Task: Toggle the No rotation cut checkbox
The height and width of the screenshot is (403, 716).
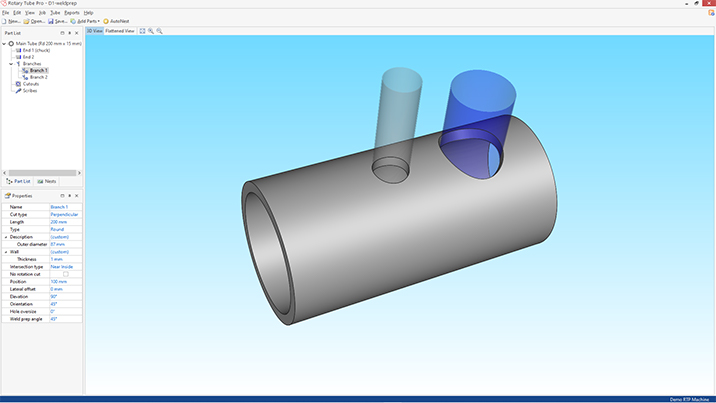Action: (66, 274)
